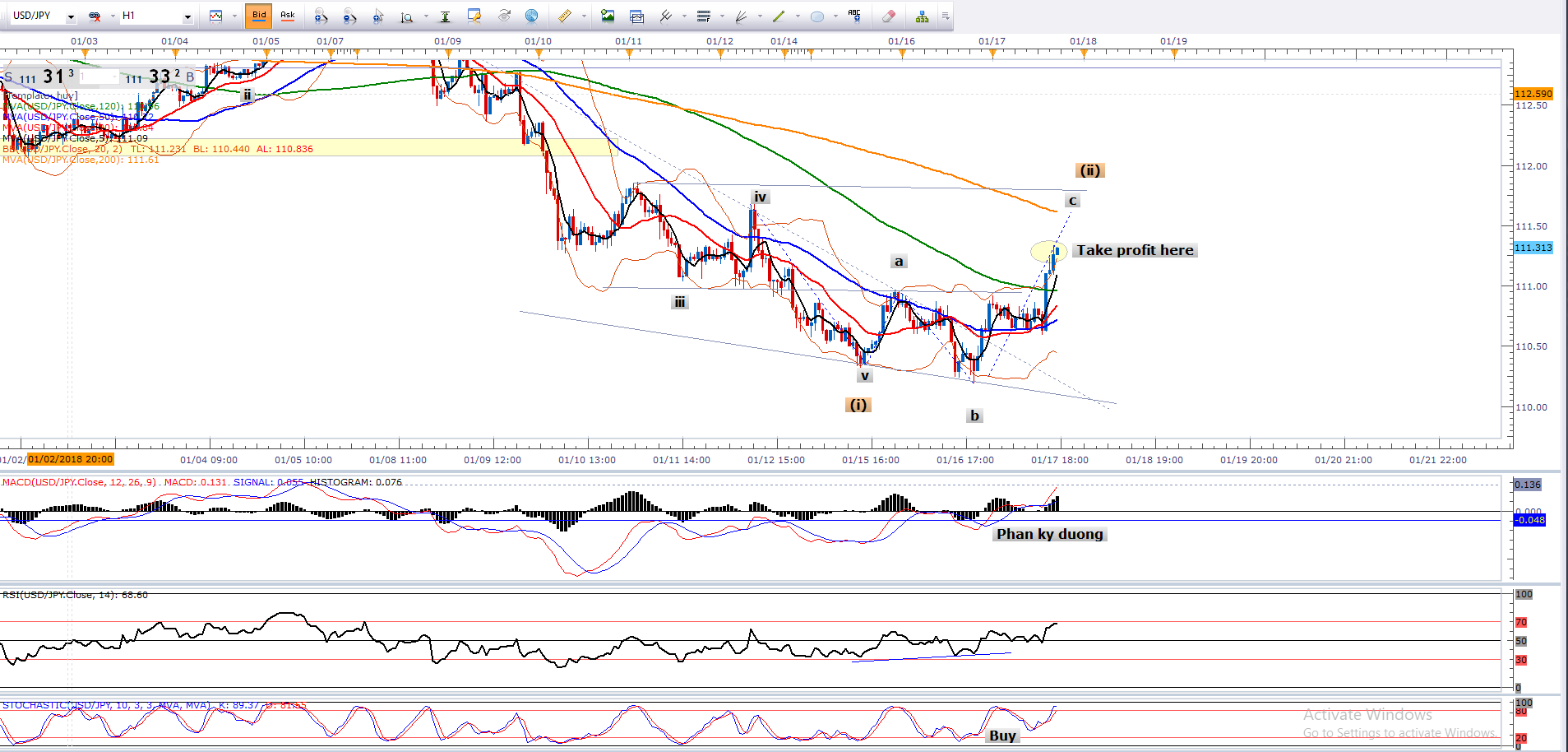Click the MACD indicator label
Viewport: 1568px width, 752px height.
80,482
